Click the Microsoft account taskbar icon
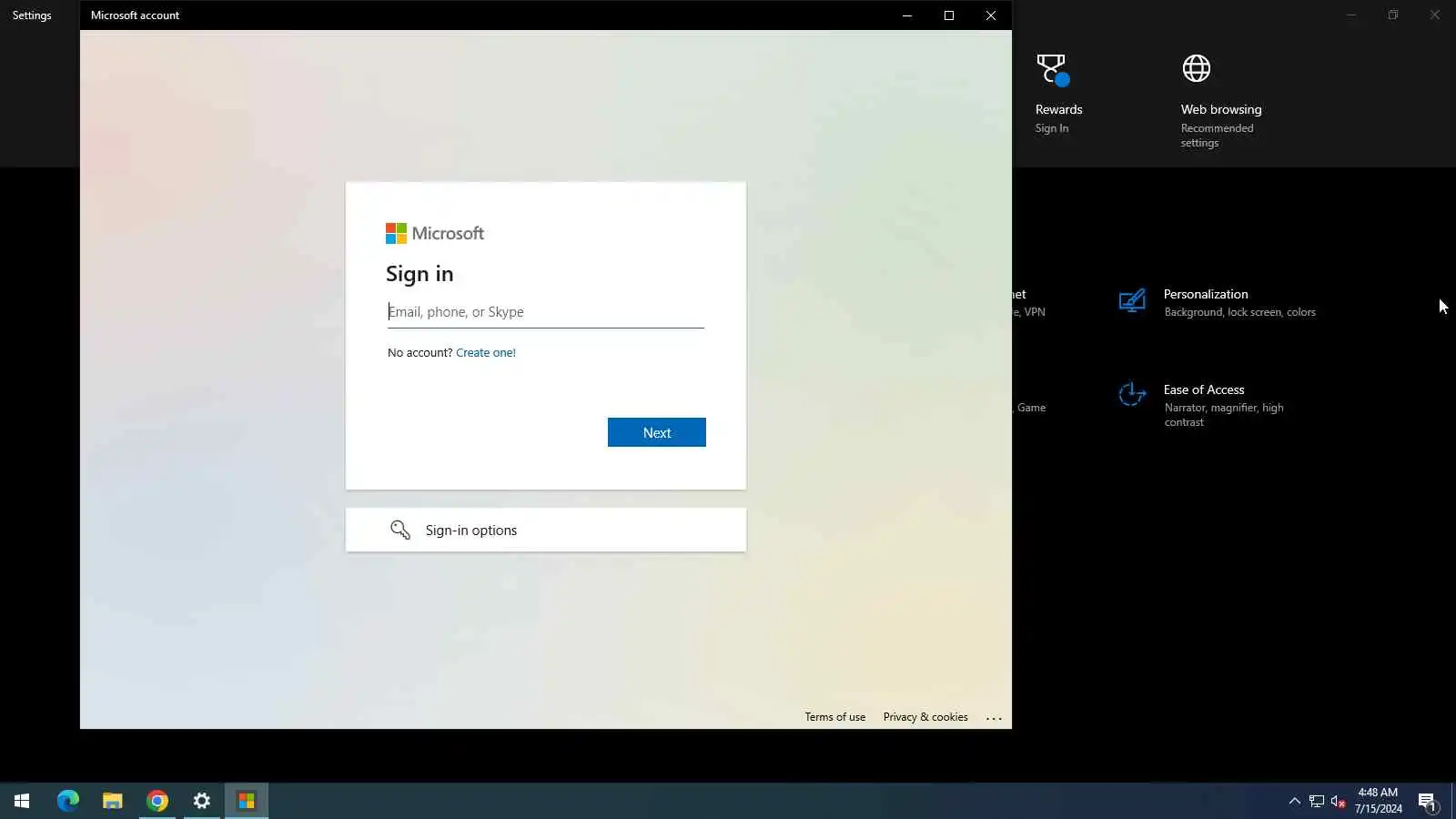The height and width of the screenshot is (819, 1456). pyautogui.click(x=247, y=801)
